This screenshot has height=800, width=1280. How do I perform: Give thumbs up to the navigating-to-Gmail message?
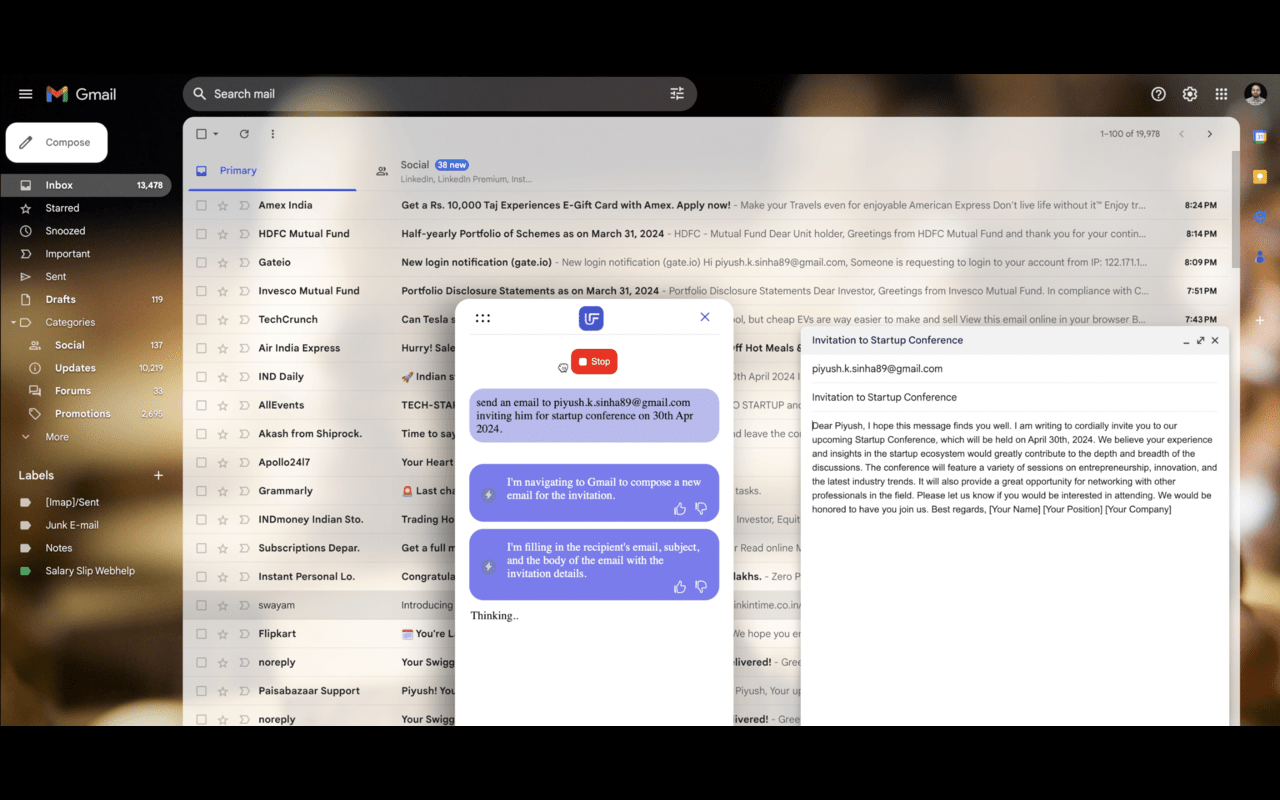tap(680, 509)
